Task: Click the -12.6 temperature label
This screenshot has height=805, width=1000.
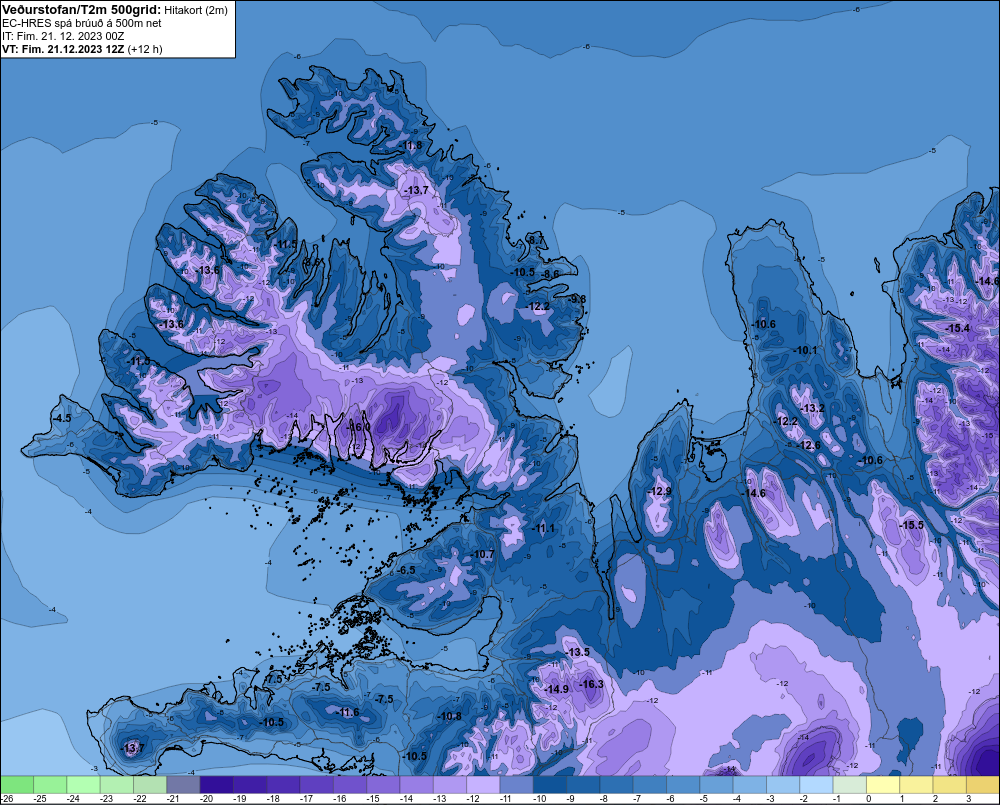Action: [809, 445]
